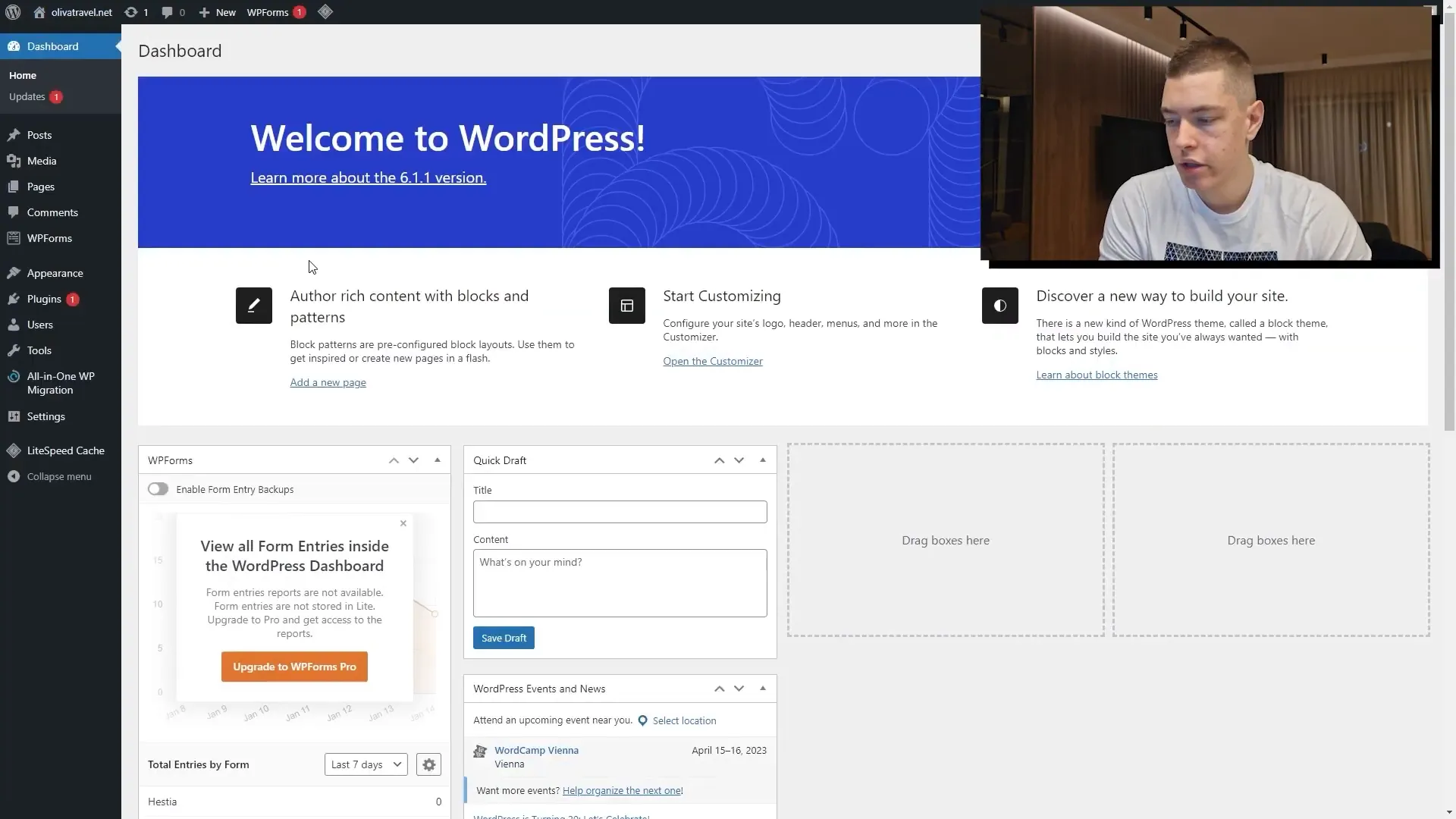Viewport: 1456px width, 819px height.
Task: Click Help organize the next one link
Action: coord(622,790)
